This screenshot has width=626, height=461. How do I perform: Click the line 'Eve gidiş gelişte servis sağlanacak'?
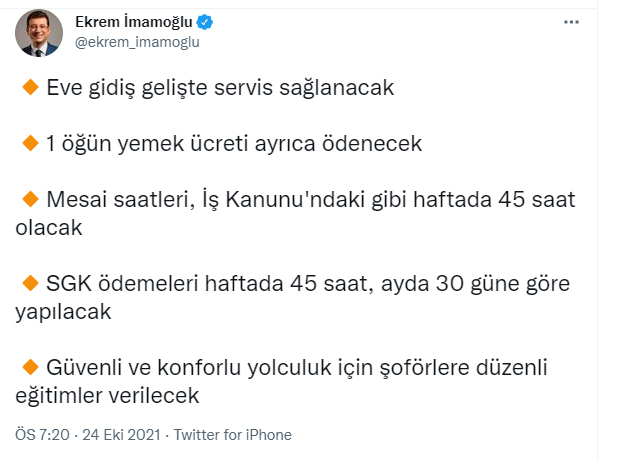tap(220, 88)
